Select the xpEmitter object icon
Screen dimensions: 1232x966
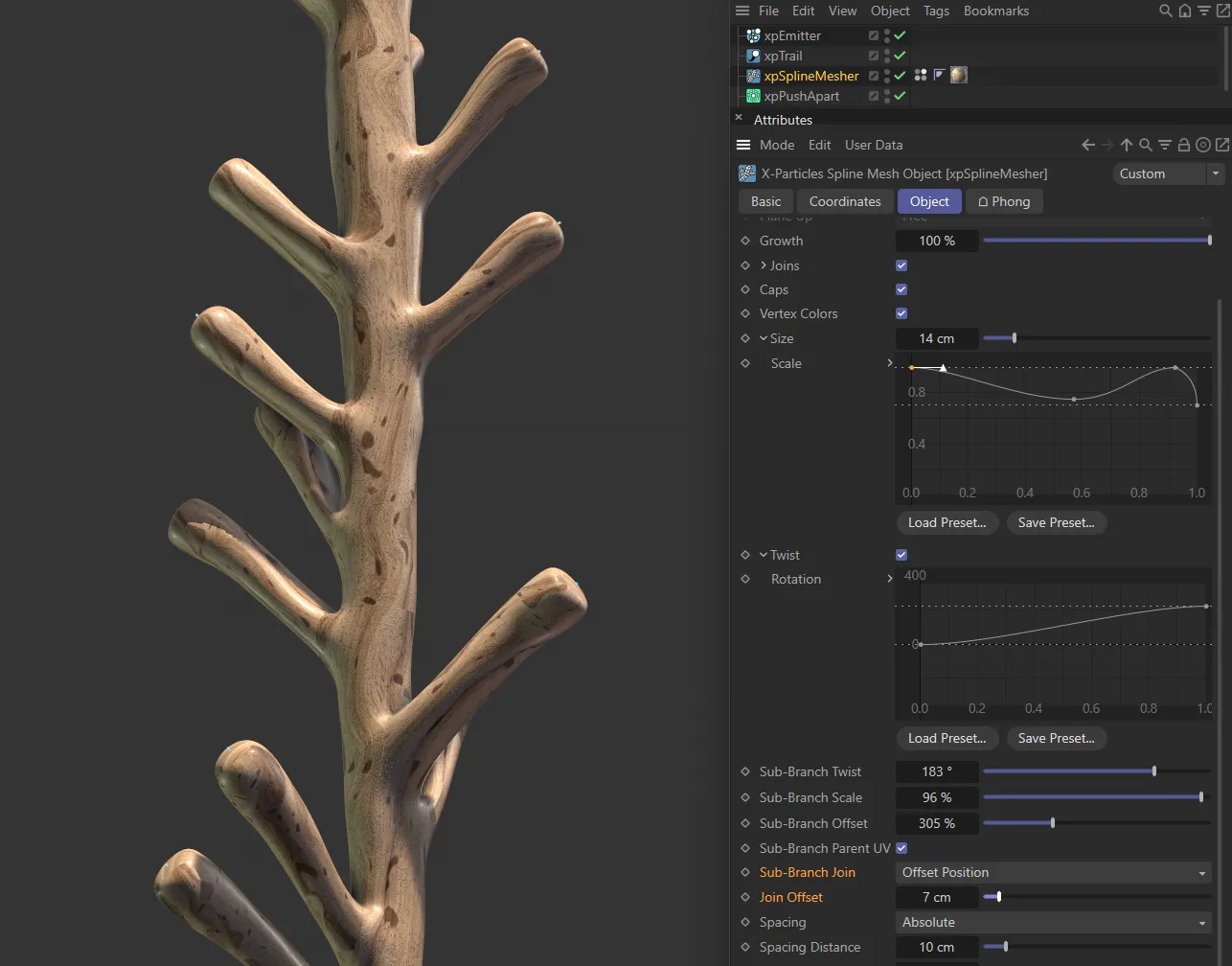751,35
